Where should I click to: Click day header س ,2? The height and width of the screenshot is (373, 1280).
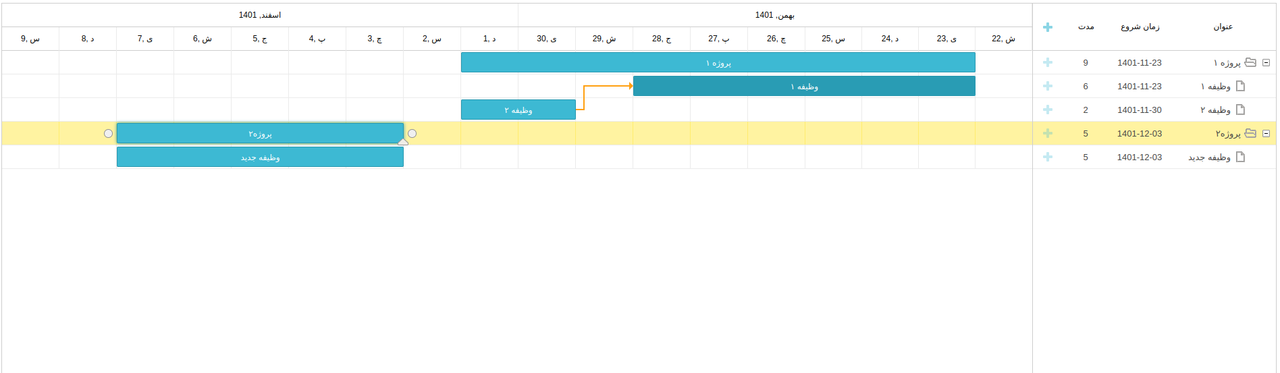(432, 39)
